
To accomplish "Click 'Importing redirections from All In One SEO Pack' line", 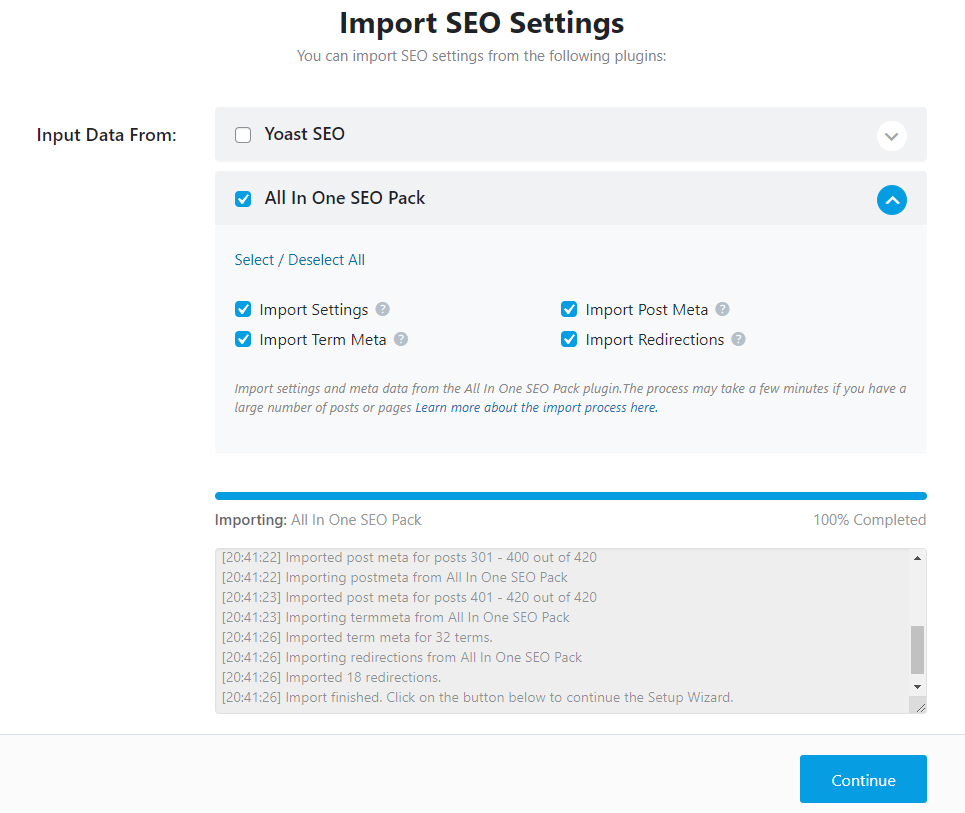I will click(401, 657).
